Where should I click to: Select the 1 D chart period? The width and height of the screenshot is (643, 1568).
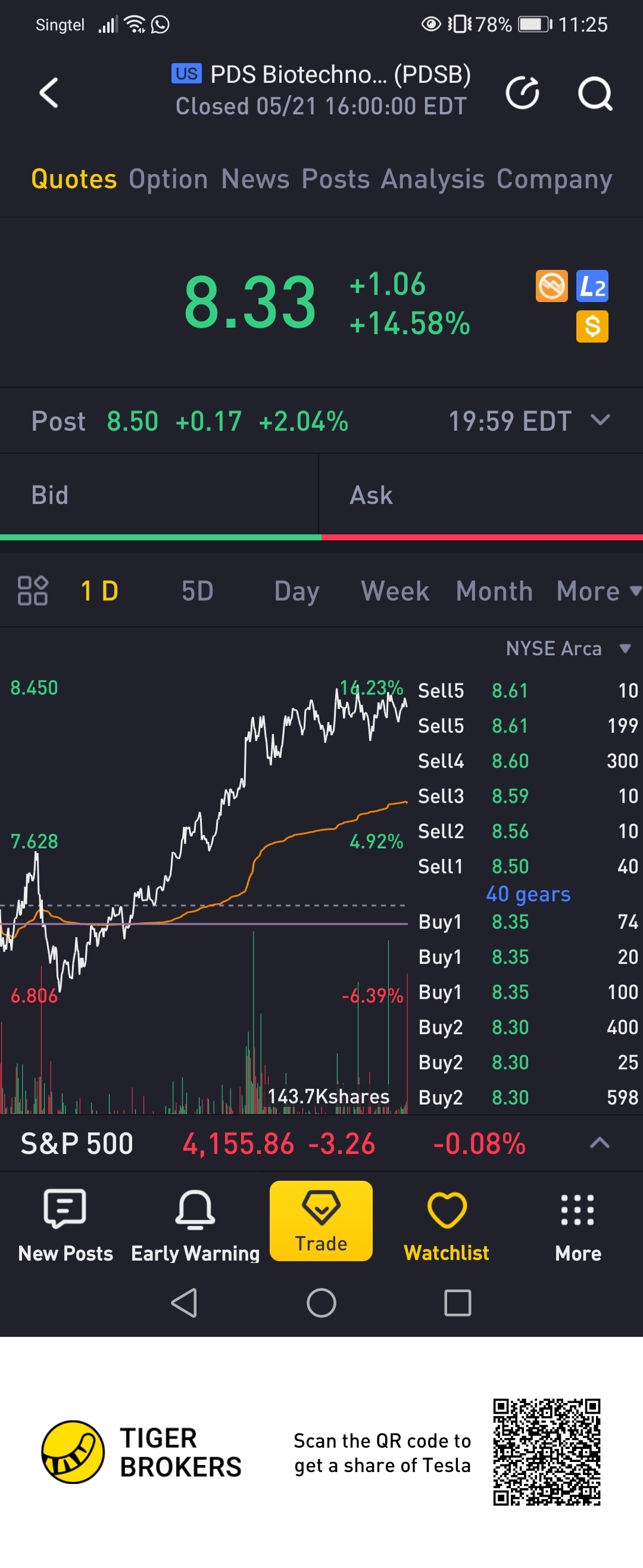pos(100,591)
